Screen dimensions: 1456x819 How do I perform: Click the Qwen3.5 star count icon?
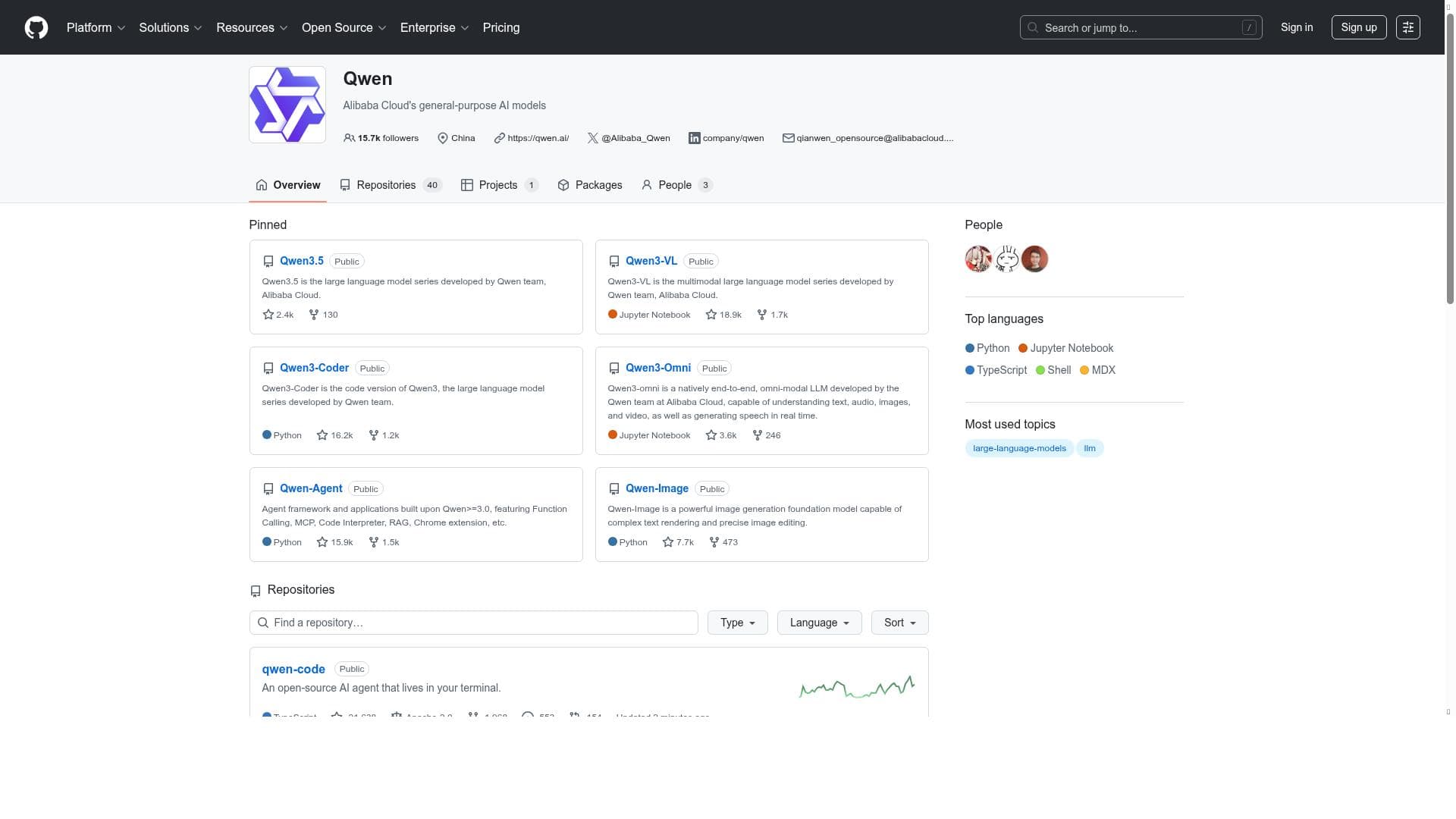point(268,315)
